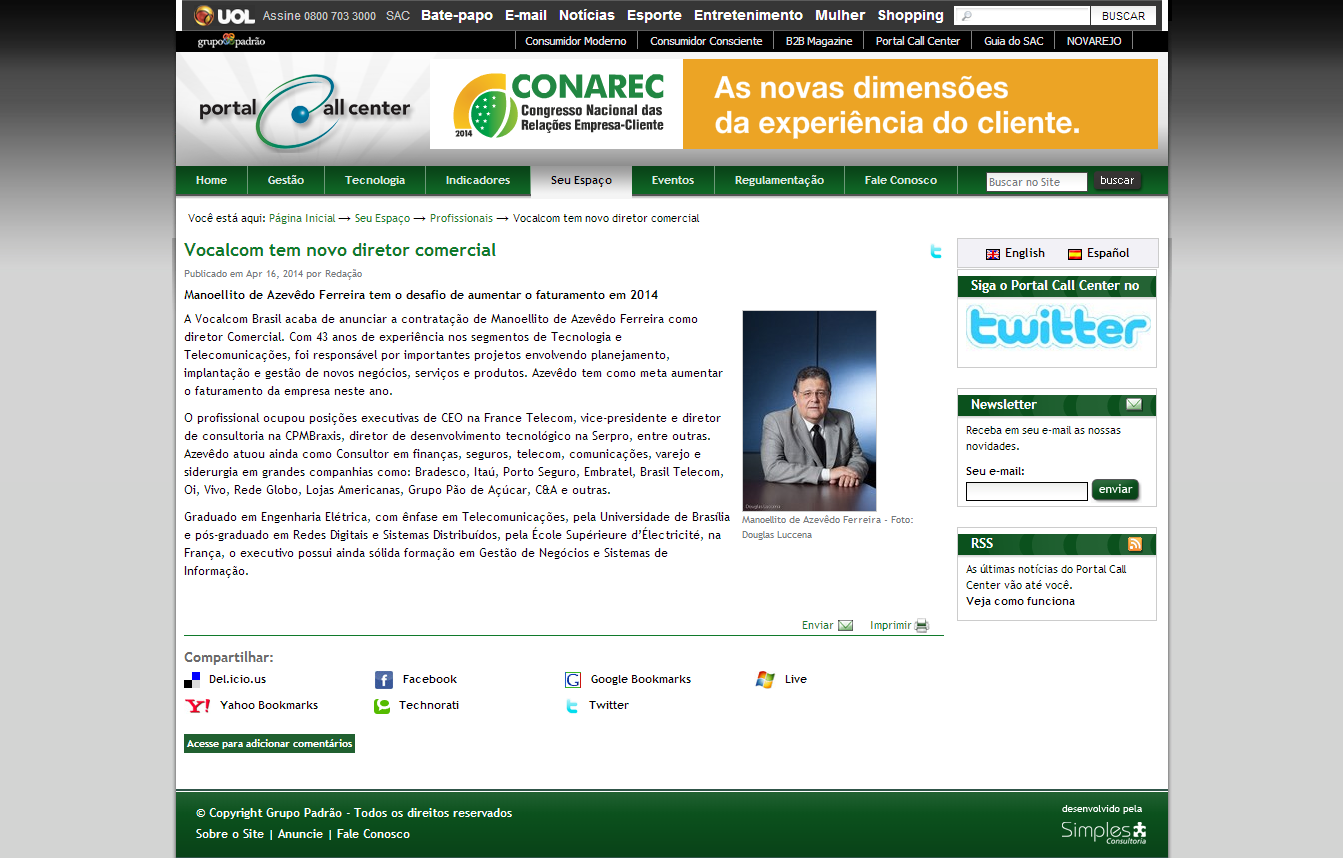Click the large Twitter logo in sidebar
The image size is (1343, 858).
click(1057, 328)
